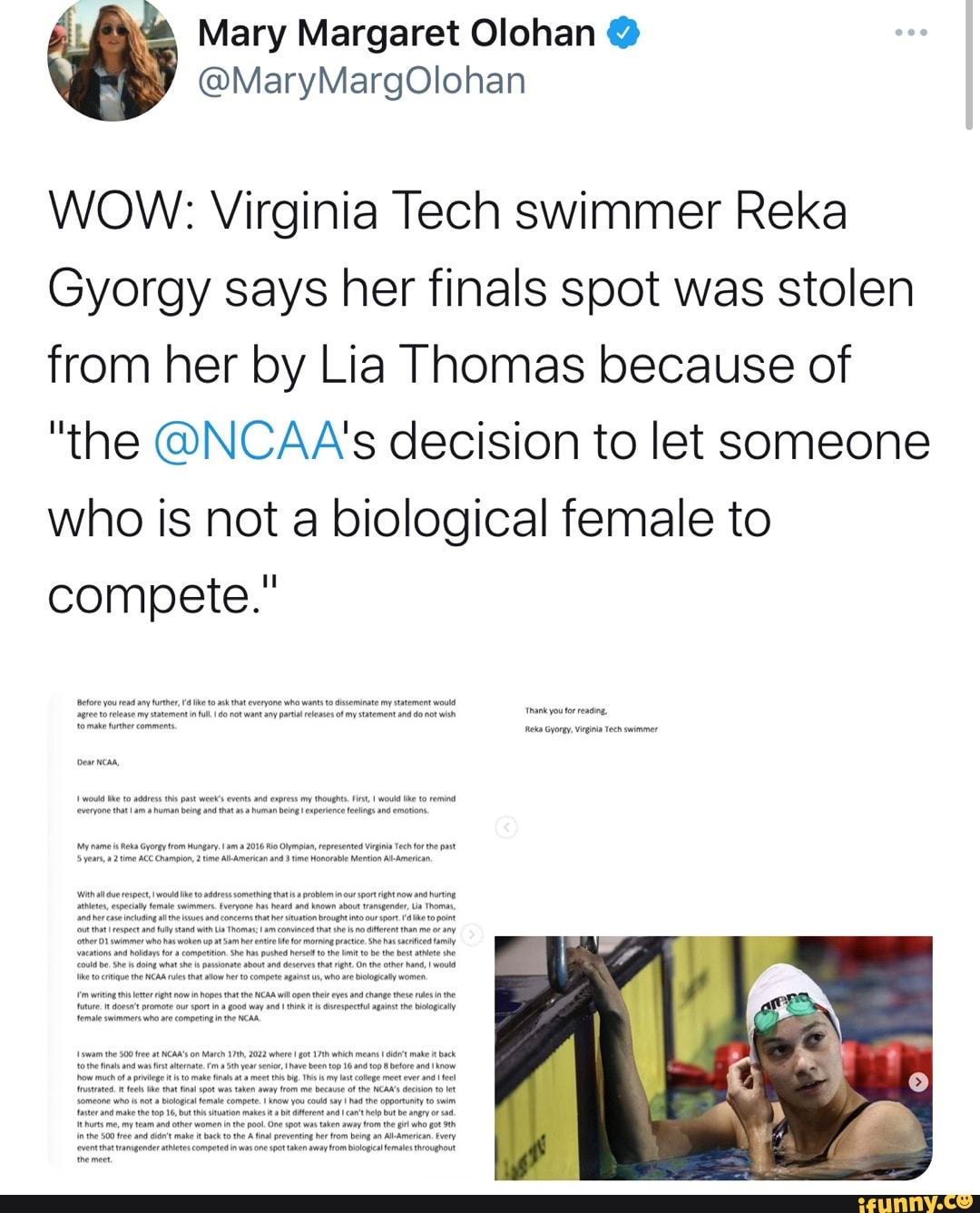The image size is (980, 1213).
Task: Click the circular left chevron on the statement image
Action: pyautogui.click(x=506, y=827)
